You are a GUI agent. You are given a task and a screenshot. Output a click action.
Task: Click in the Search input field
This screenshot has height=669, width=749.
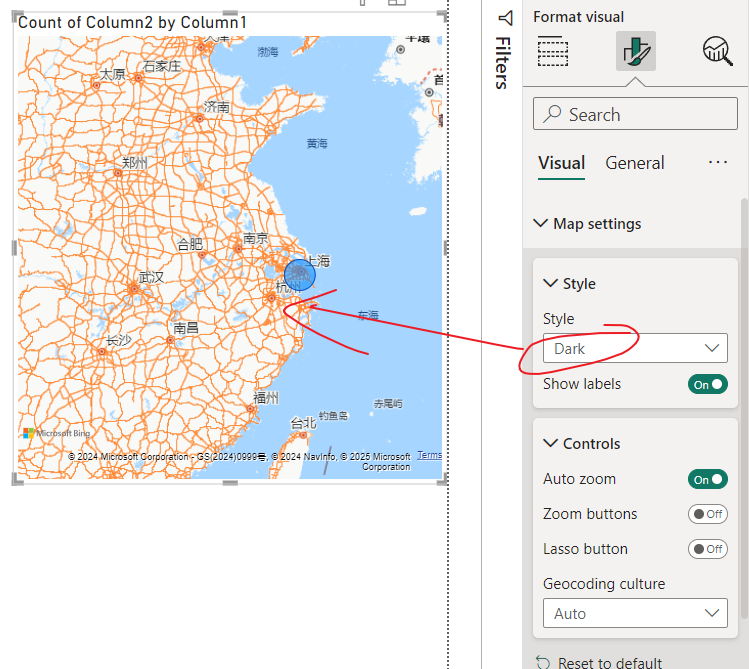(x=635, y=114)
